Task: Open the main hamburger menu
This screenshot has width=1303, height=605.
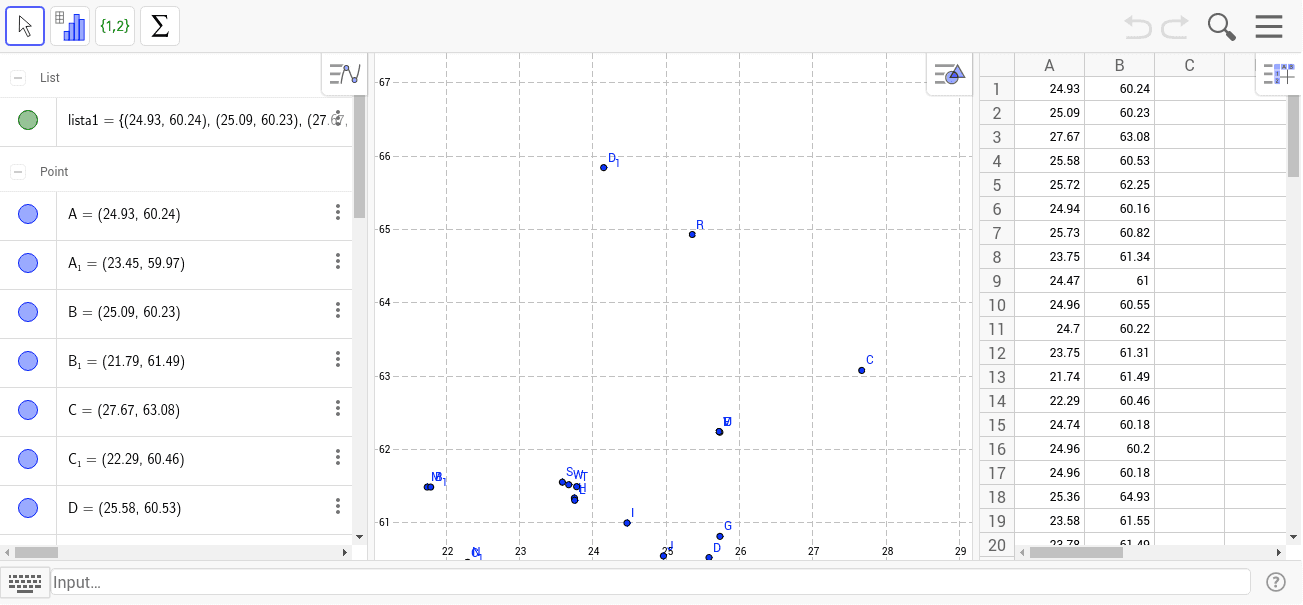Action: (x=1269, y=27)
